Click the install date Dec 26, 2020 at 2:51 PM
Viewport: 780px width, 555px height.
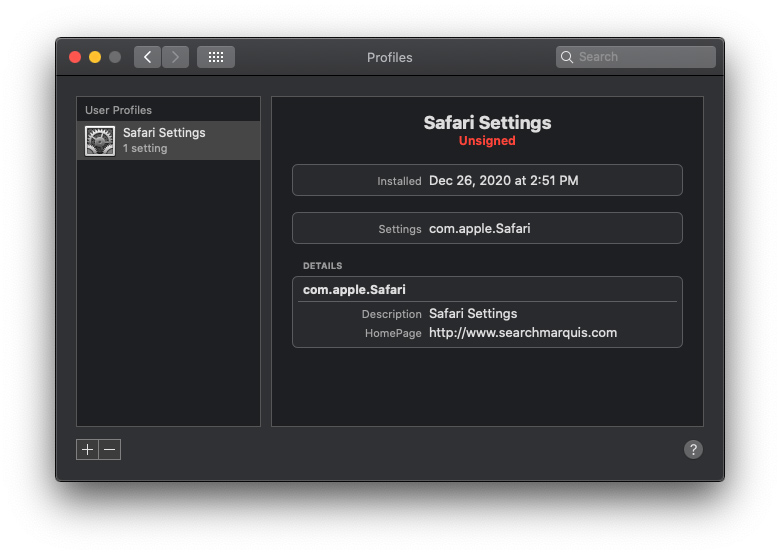(x=503, y=181)
